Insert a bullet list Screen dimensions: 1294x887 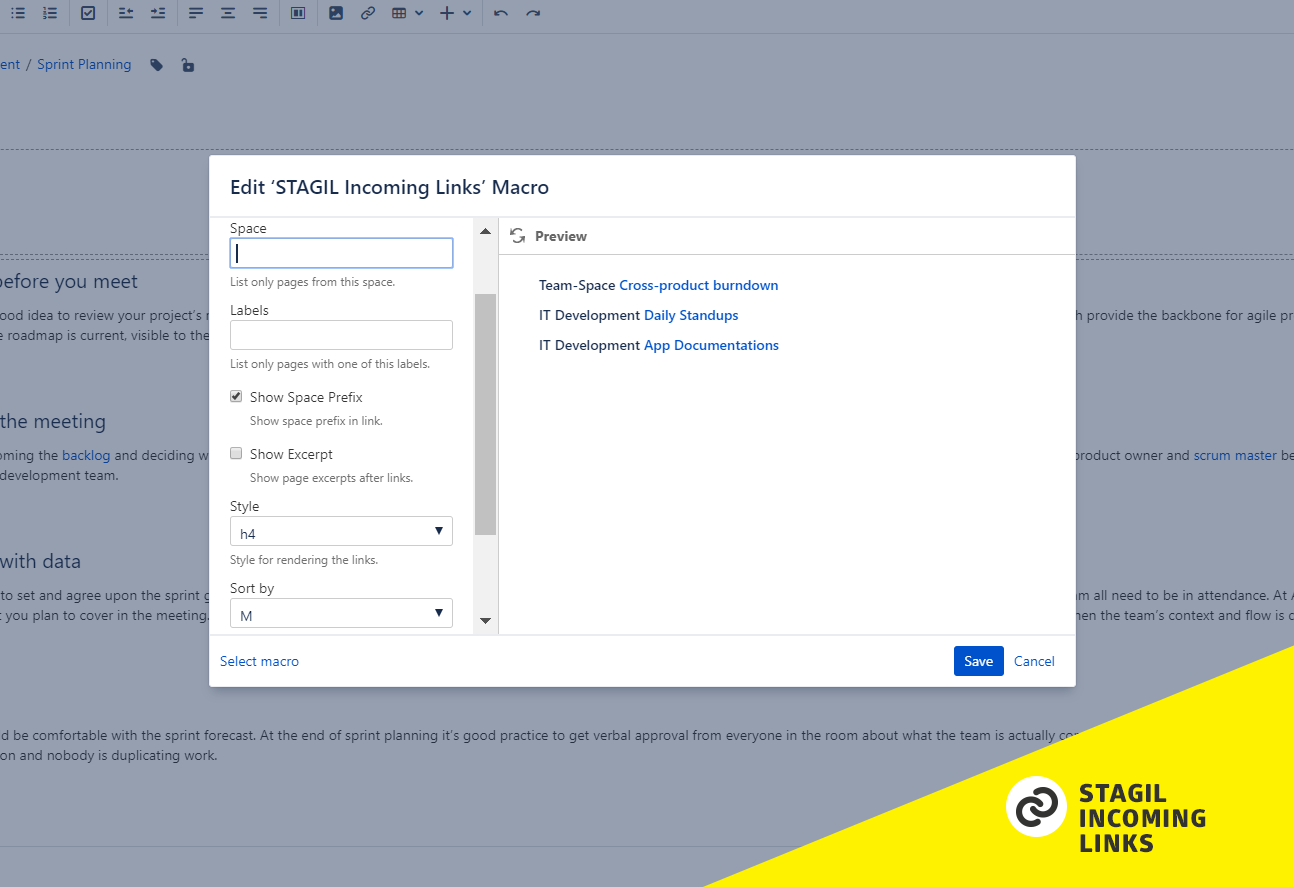[x=17, y=13]
